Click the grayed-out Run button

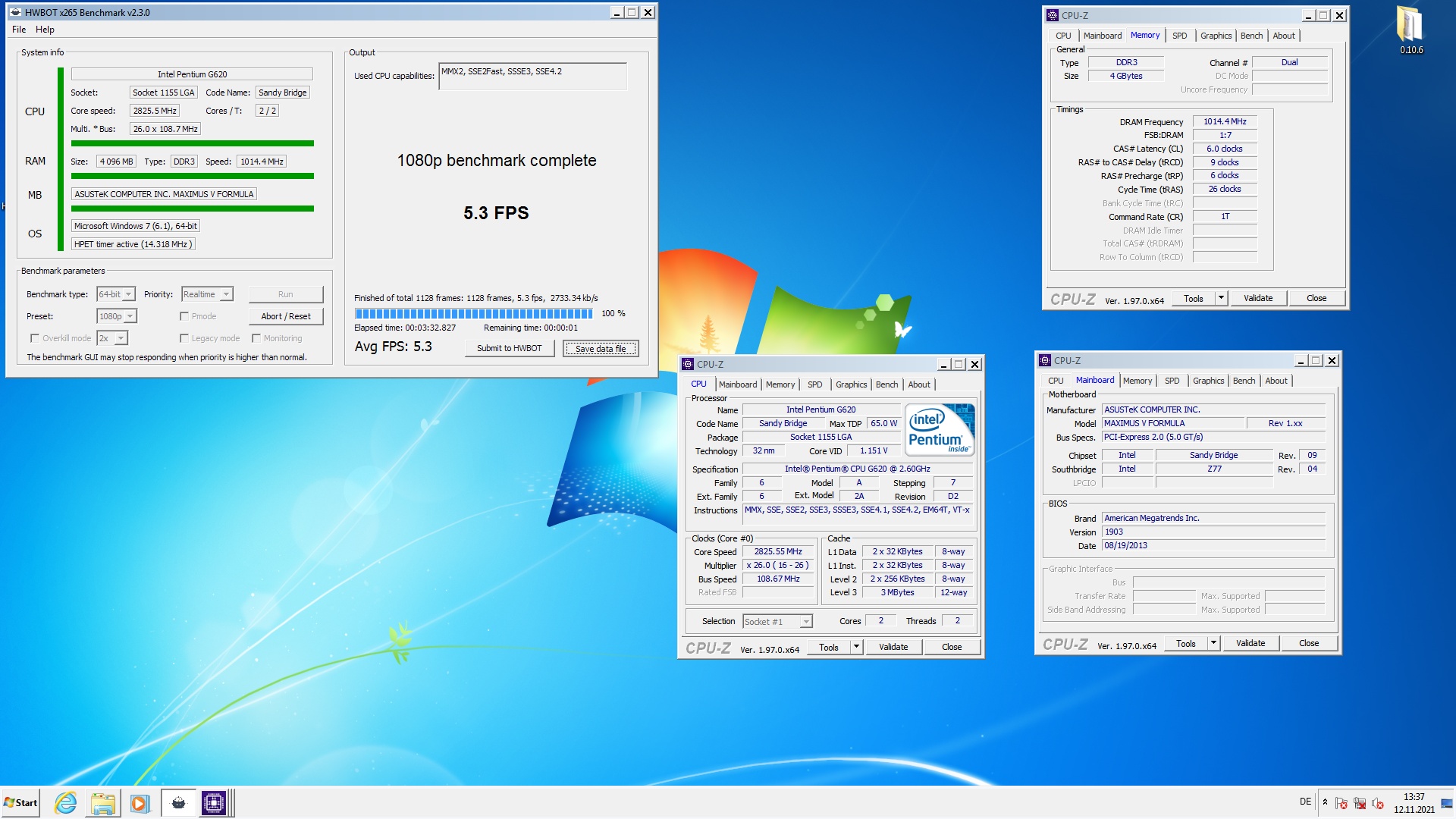pyautogui.click(x=286, y=294)
